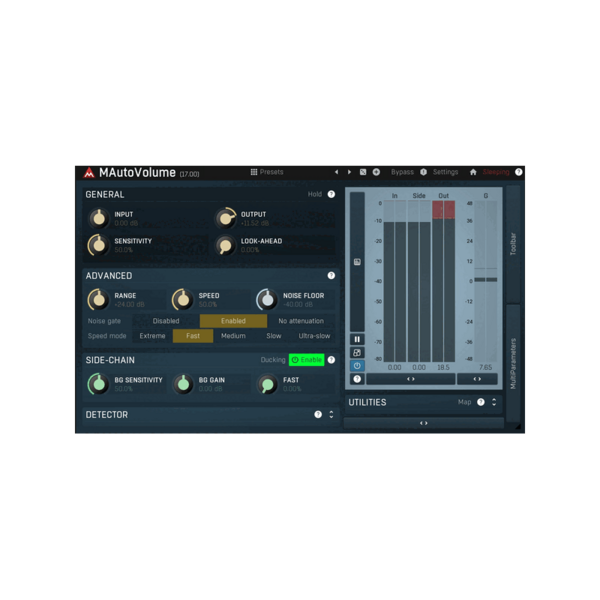Click the OUTPUT value -11.52 dB
This screenshot has width=600, height=600.
coord(255,223)
